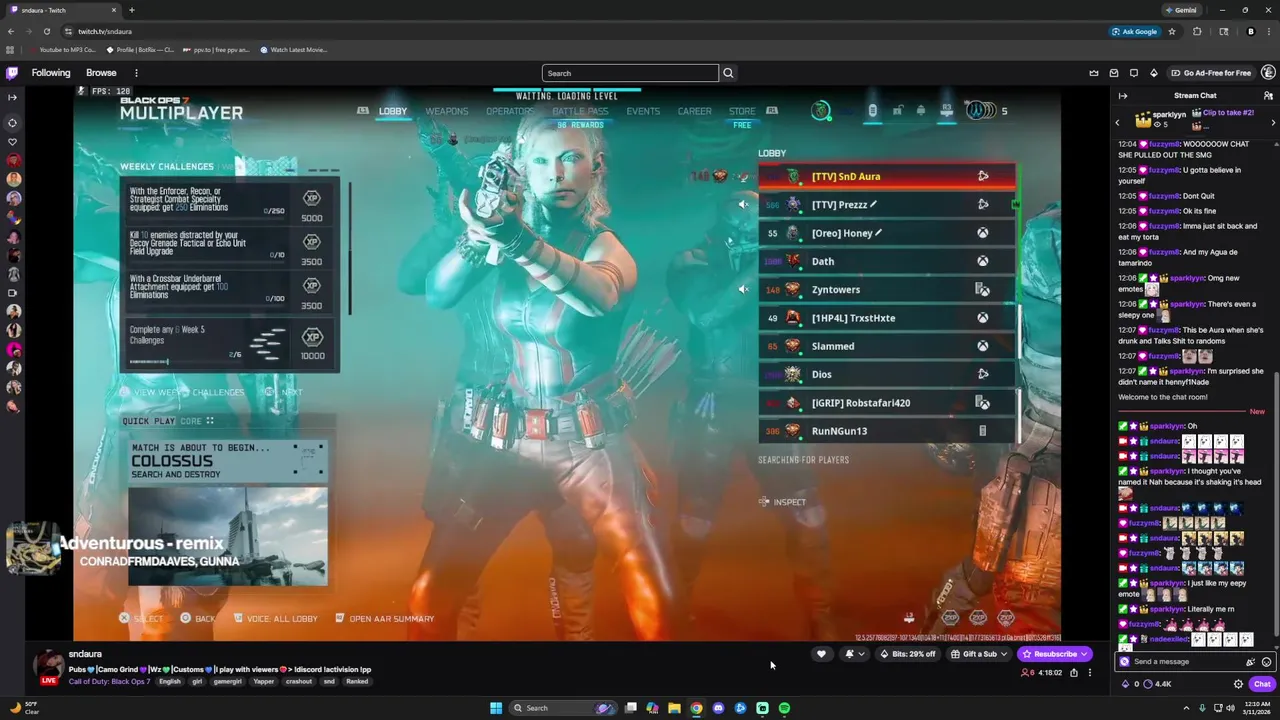Select the sndaura - Twitch browser tab
The width and height of the screenshot is (1280, 720).
pyautogui.click(x=62, y=10)
